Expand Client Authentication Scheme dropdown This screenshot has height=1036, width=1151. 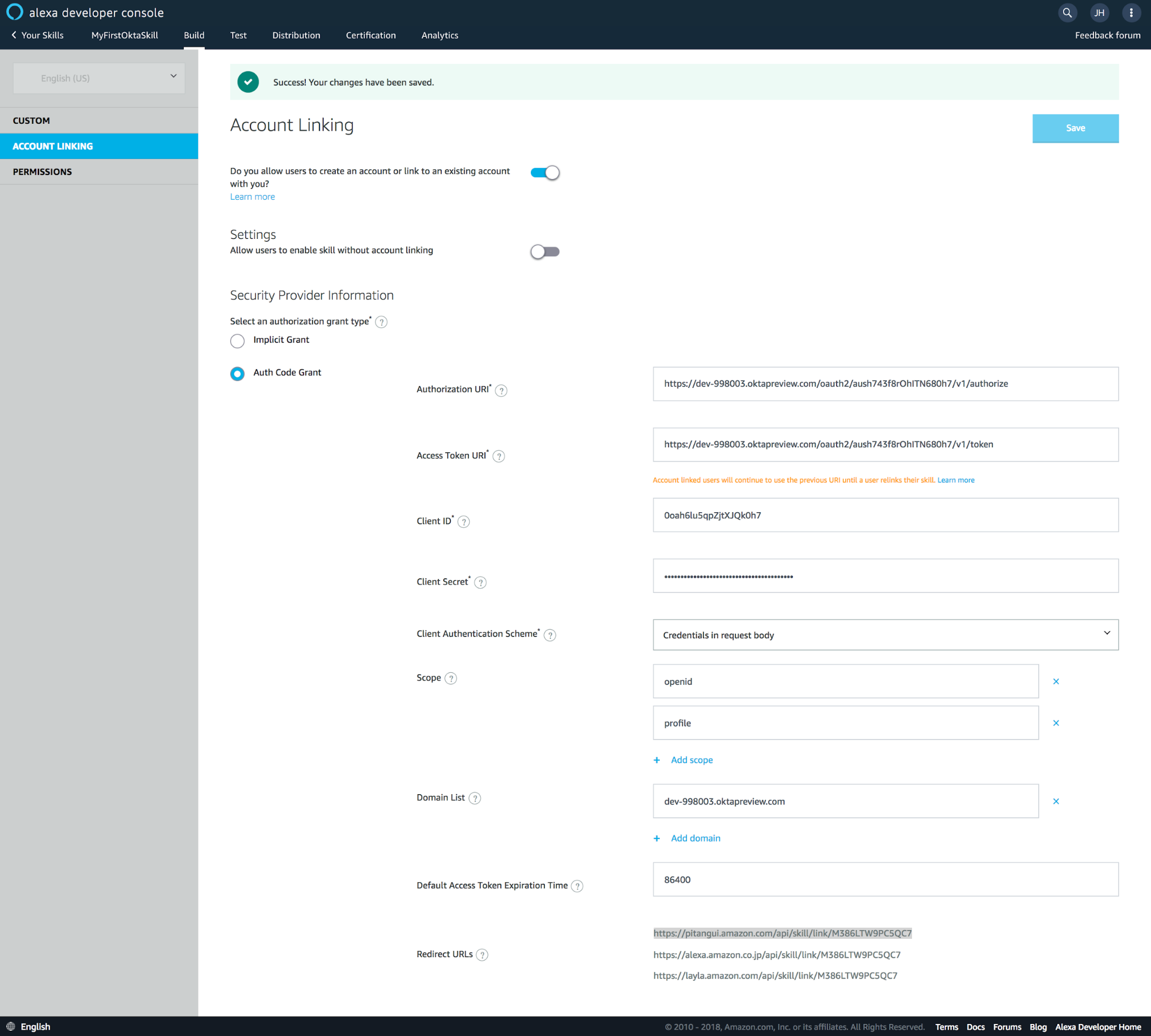point(885,635)
